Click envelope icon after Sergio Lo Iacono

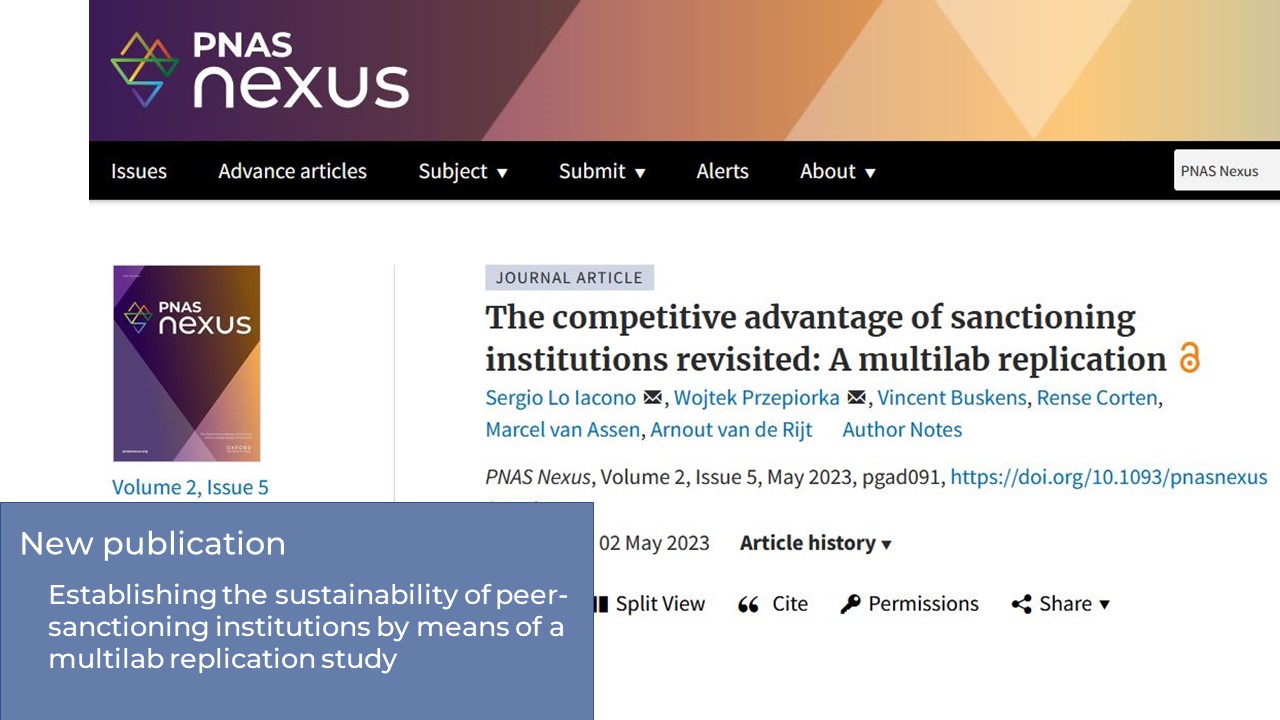tap(653, 397)
